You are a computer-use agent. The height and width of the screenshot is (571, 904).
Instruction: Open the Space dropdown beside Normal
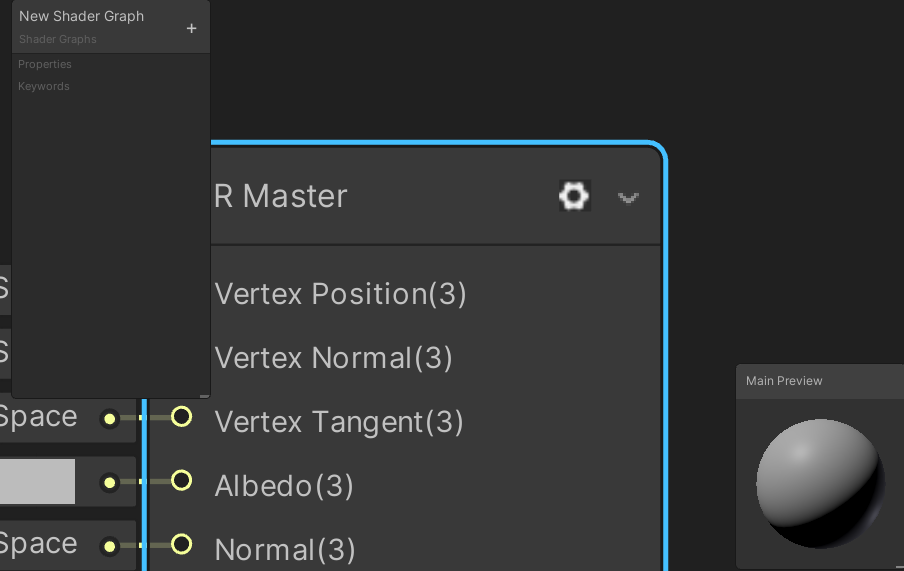click(x=38, y=545)
